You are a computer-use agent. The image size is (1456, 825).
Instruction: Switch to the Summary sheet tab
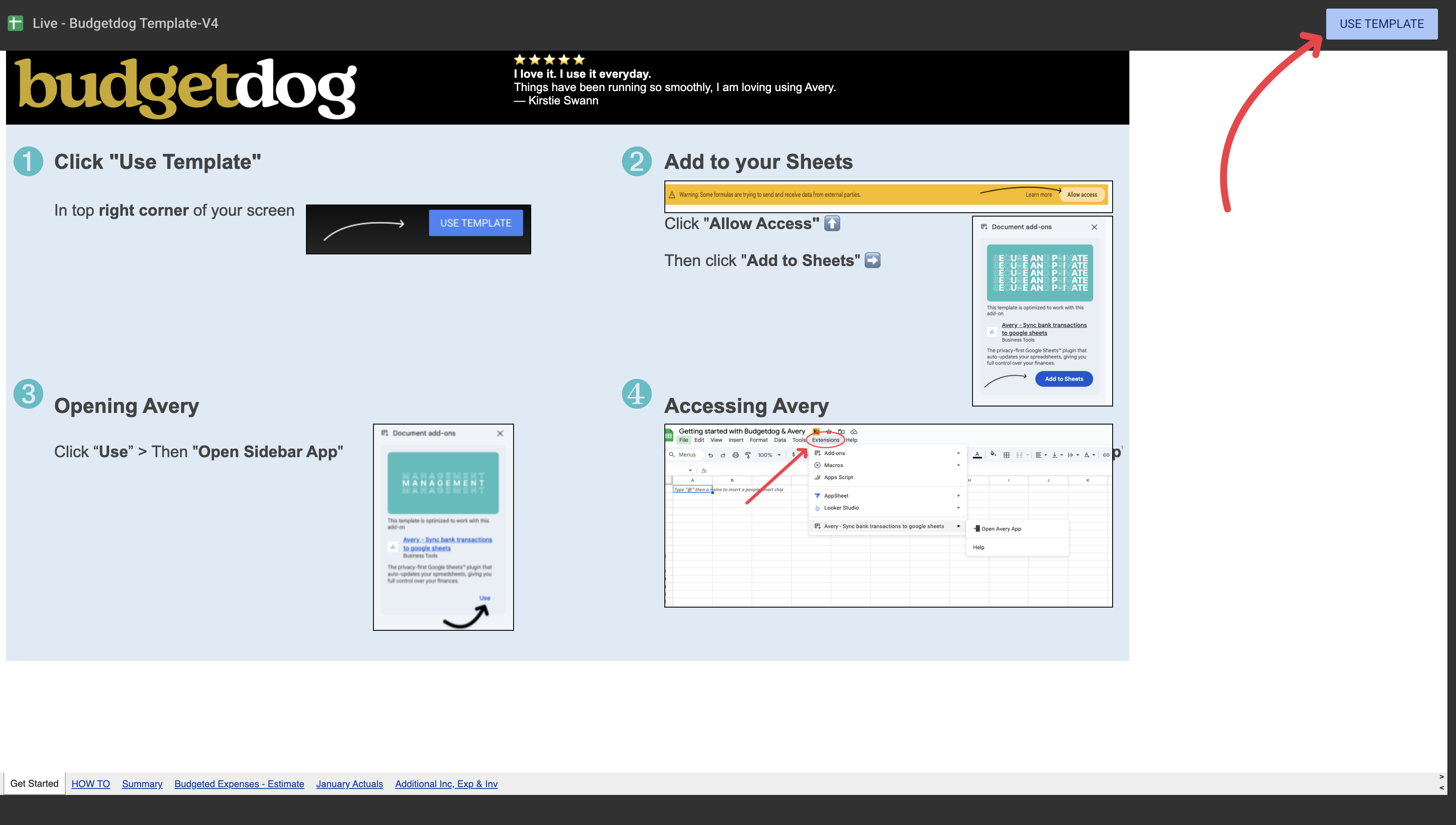coord(142,784)
